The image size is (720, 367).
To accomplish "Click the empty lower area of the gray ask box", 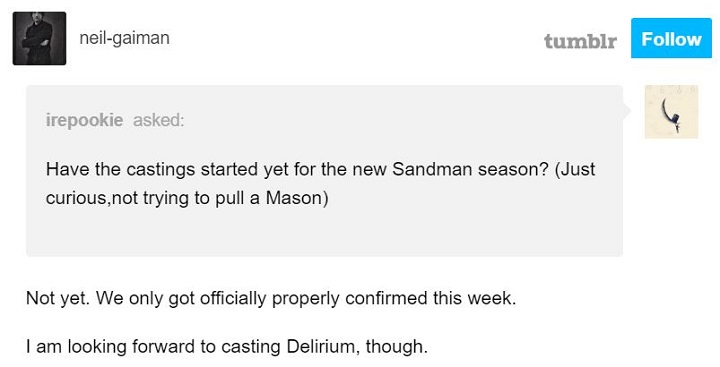I will click(x=324, y=234).
